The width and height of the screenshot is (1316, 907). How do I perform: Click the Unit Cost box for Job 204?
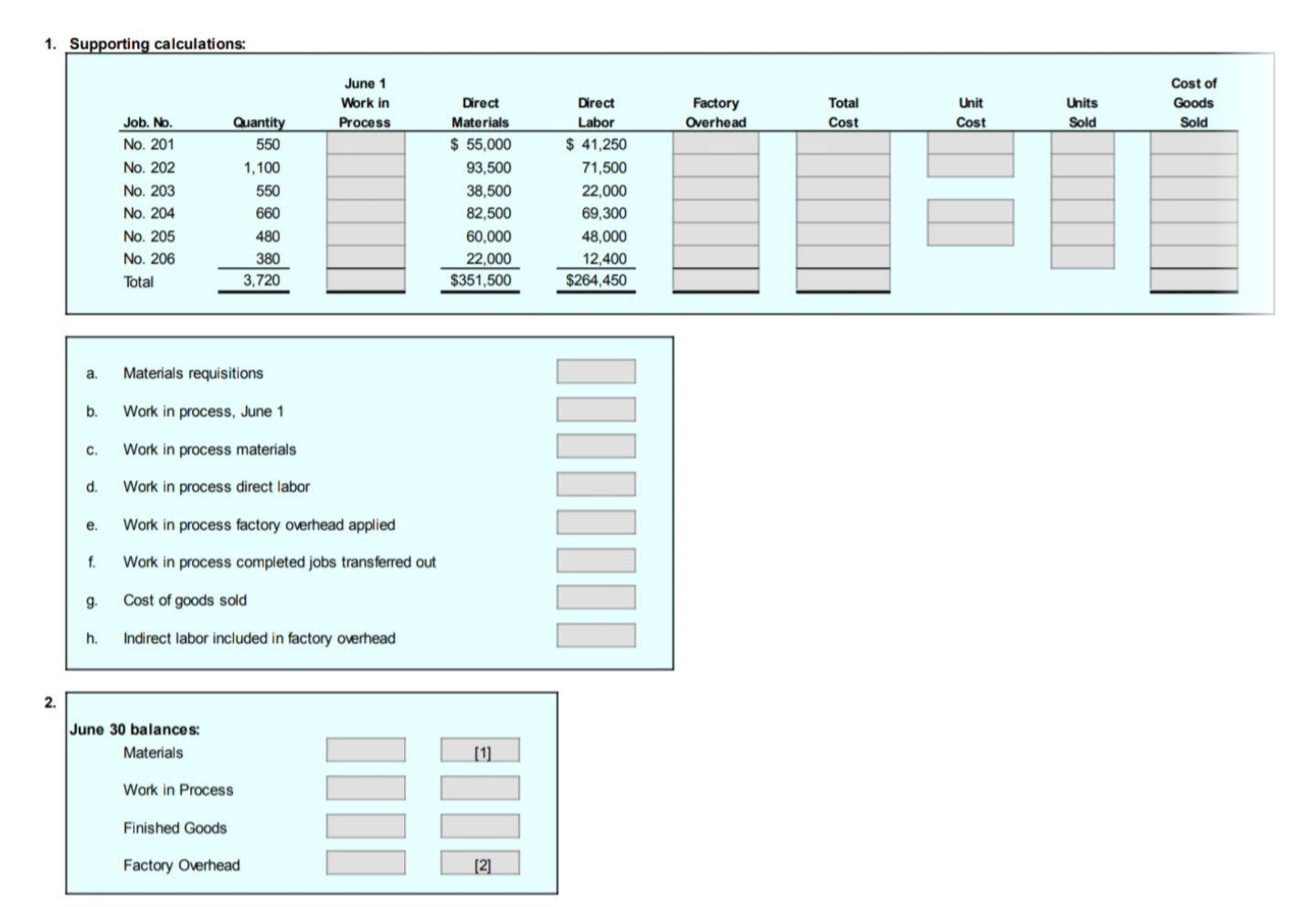[970, 213]
